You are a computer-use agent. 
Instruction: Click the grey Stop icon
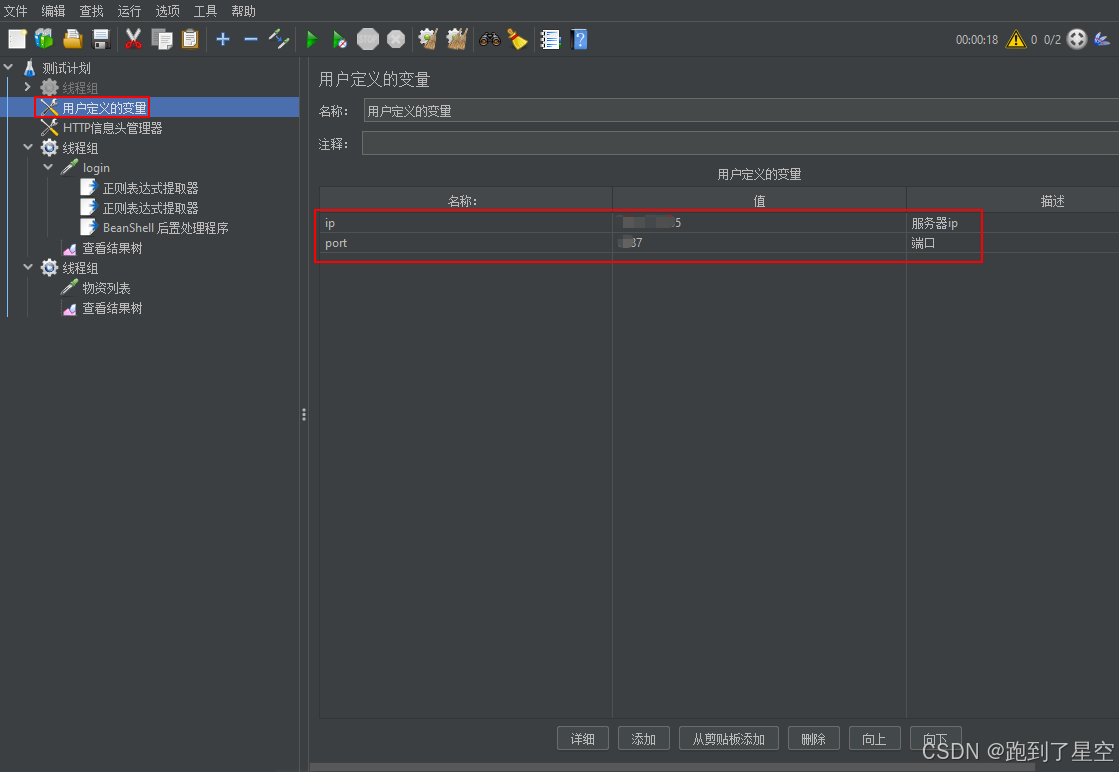pyautogui.click(x=368, y=39)
